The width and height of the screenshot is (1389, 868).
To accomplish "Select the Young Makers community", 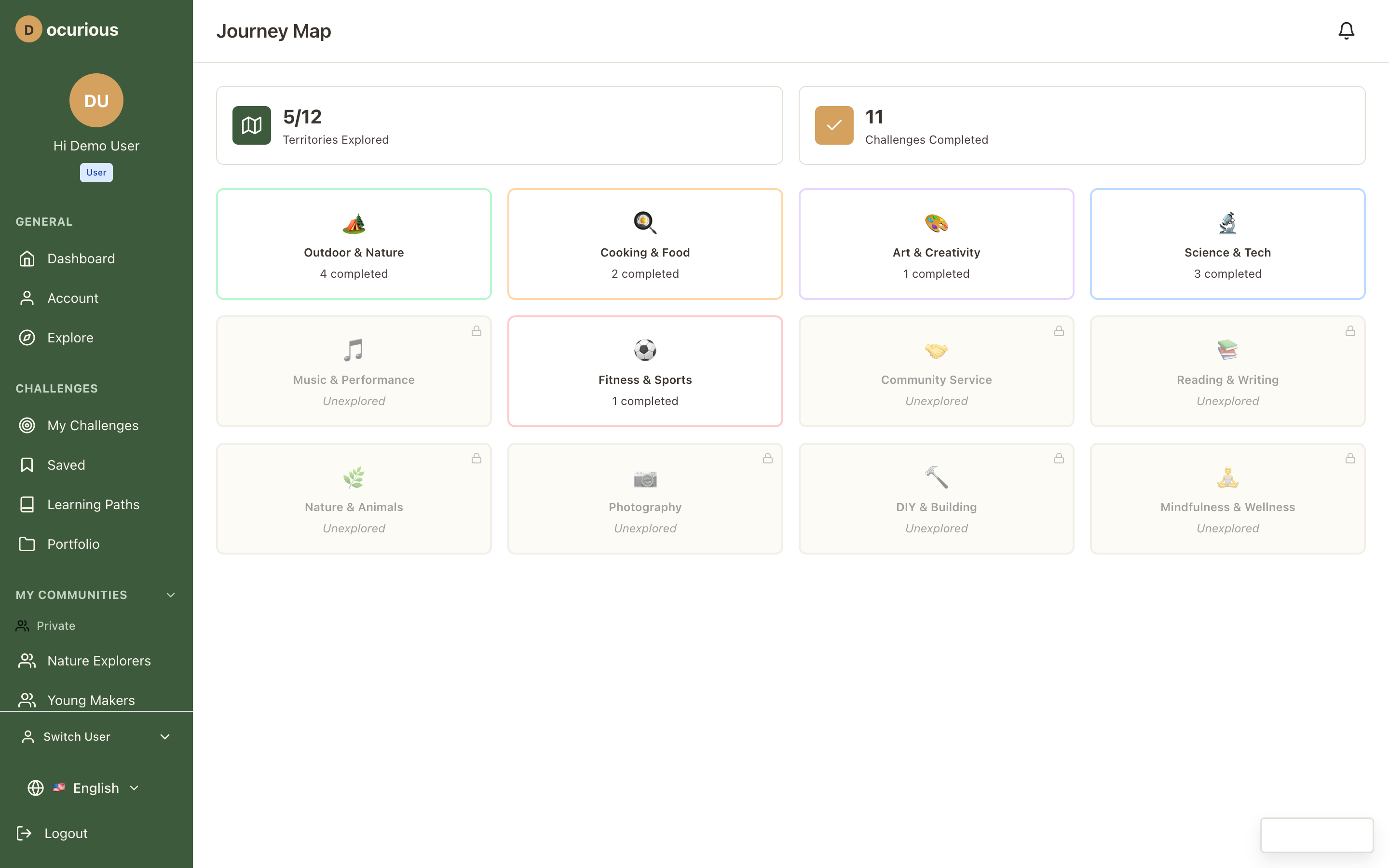I will pyautogui.click(x=91, y=700).
